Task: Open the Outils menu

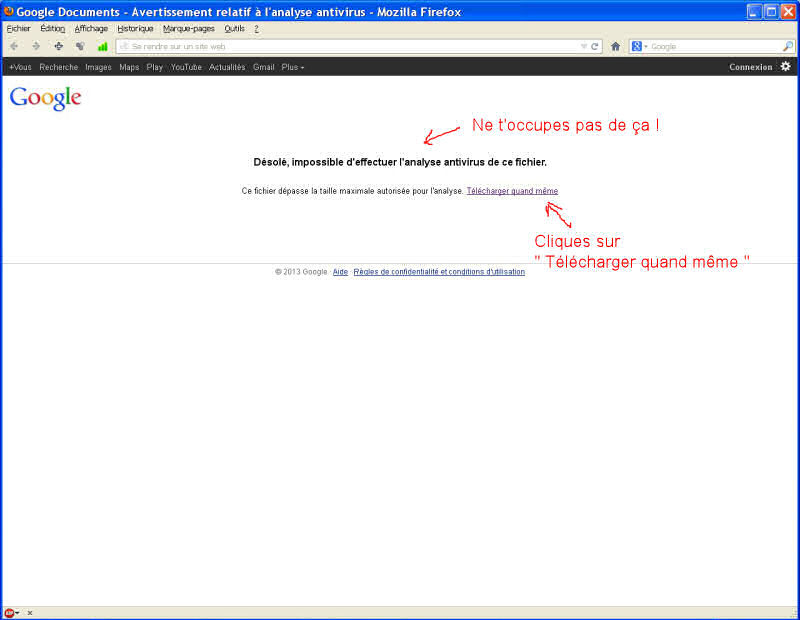Action: tap(234, 29)
